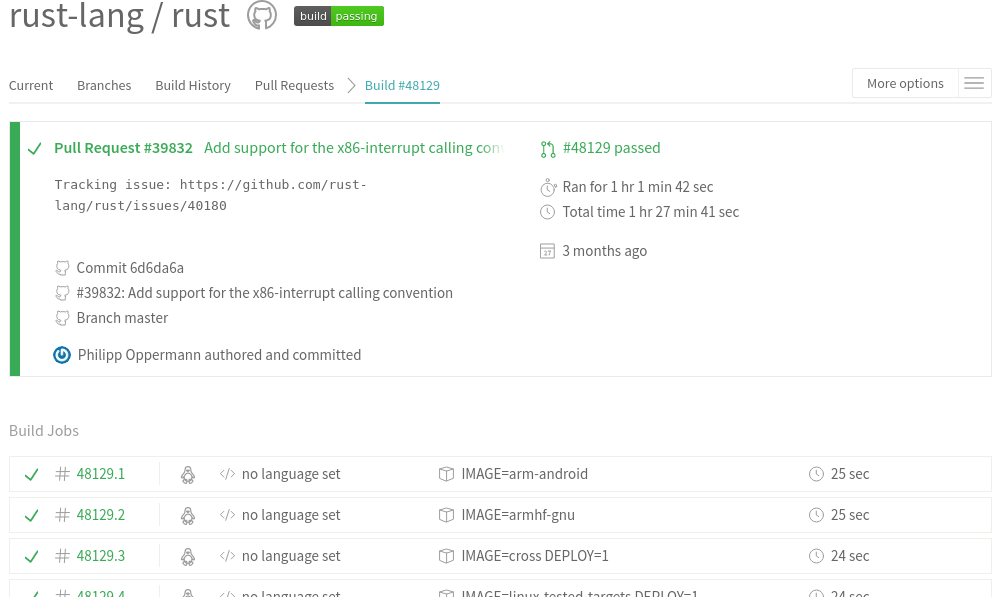Open the hamburger menu beside More options
998x597 pixels.
[974, 83]
